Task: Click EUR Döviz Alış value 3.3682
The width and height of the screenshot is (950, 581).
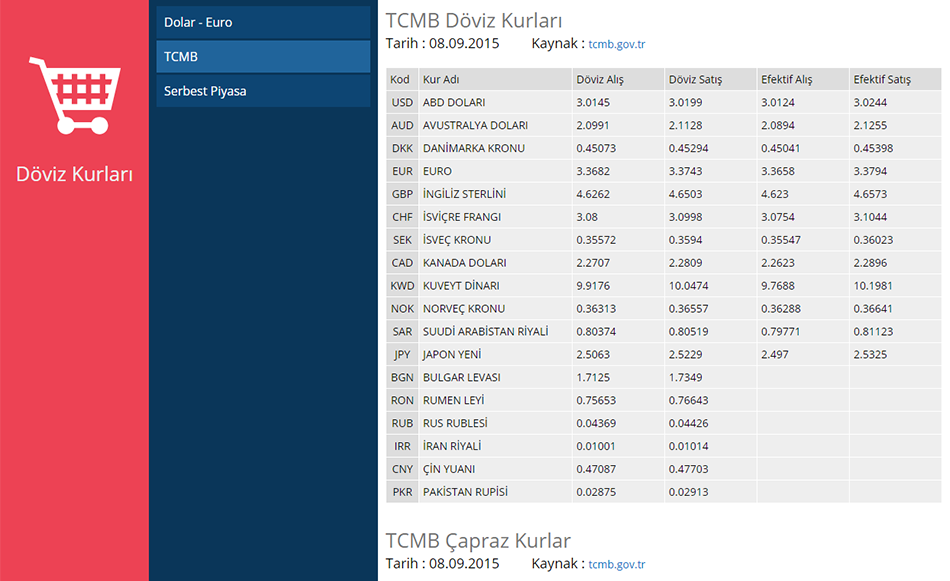Action: pyautogui.click(x=593, y=171)
